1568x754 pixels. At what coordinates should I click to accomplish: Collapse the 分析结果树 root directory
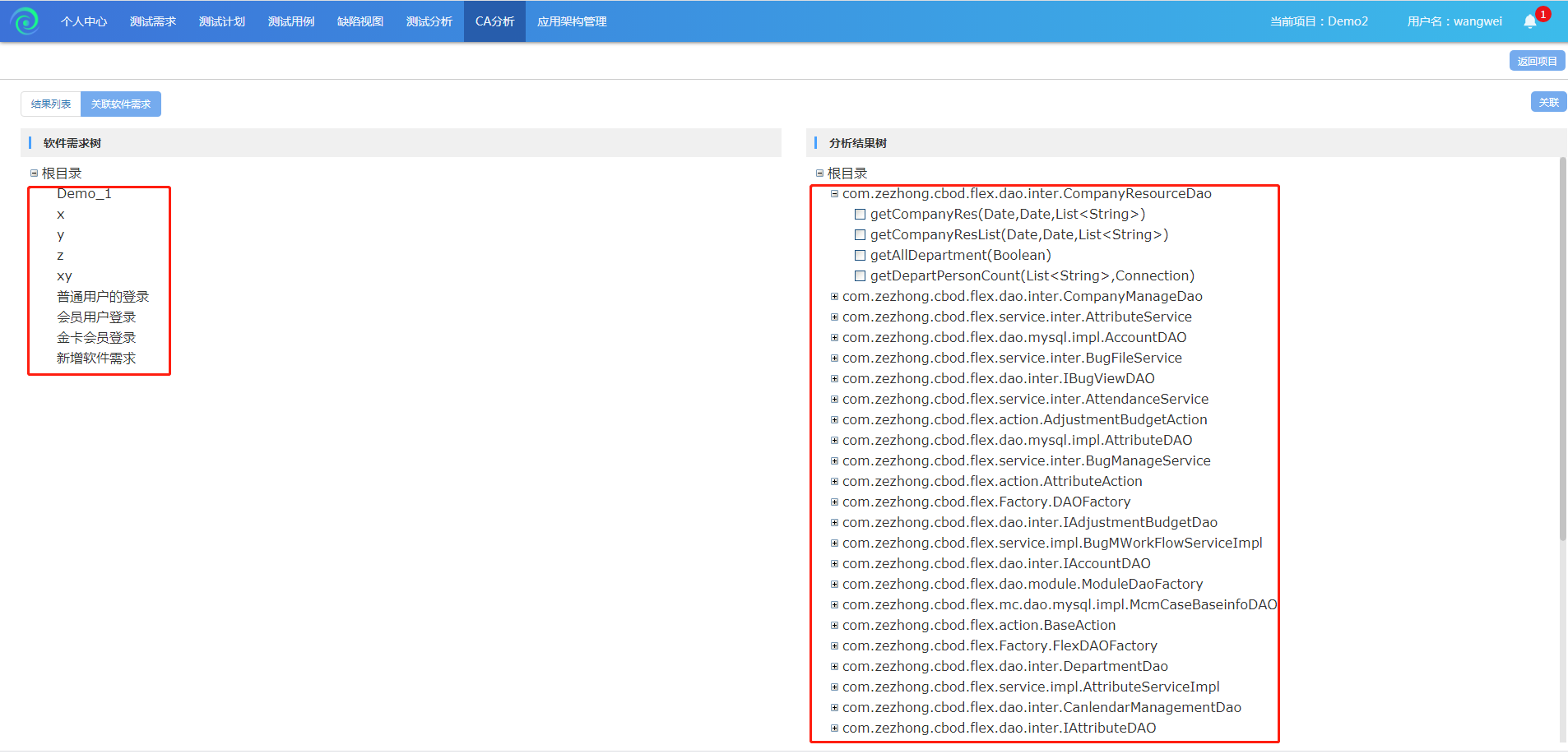pyautogui.click(x=819, y=173)
